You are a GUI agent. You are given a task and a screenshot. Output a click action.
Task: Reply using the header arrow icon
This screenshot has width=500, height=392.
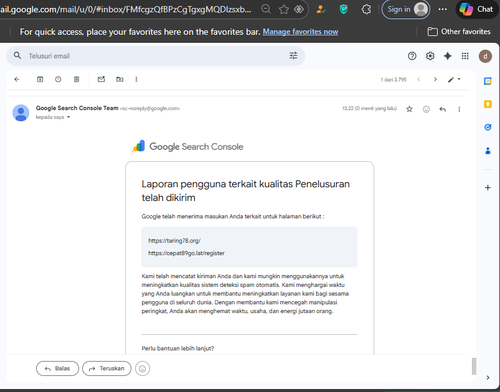click(443, 109)
